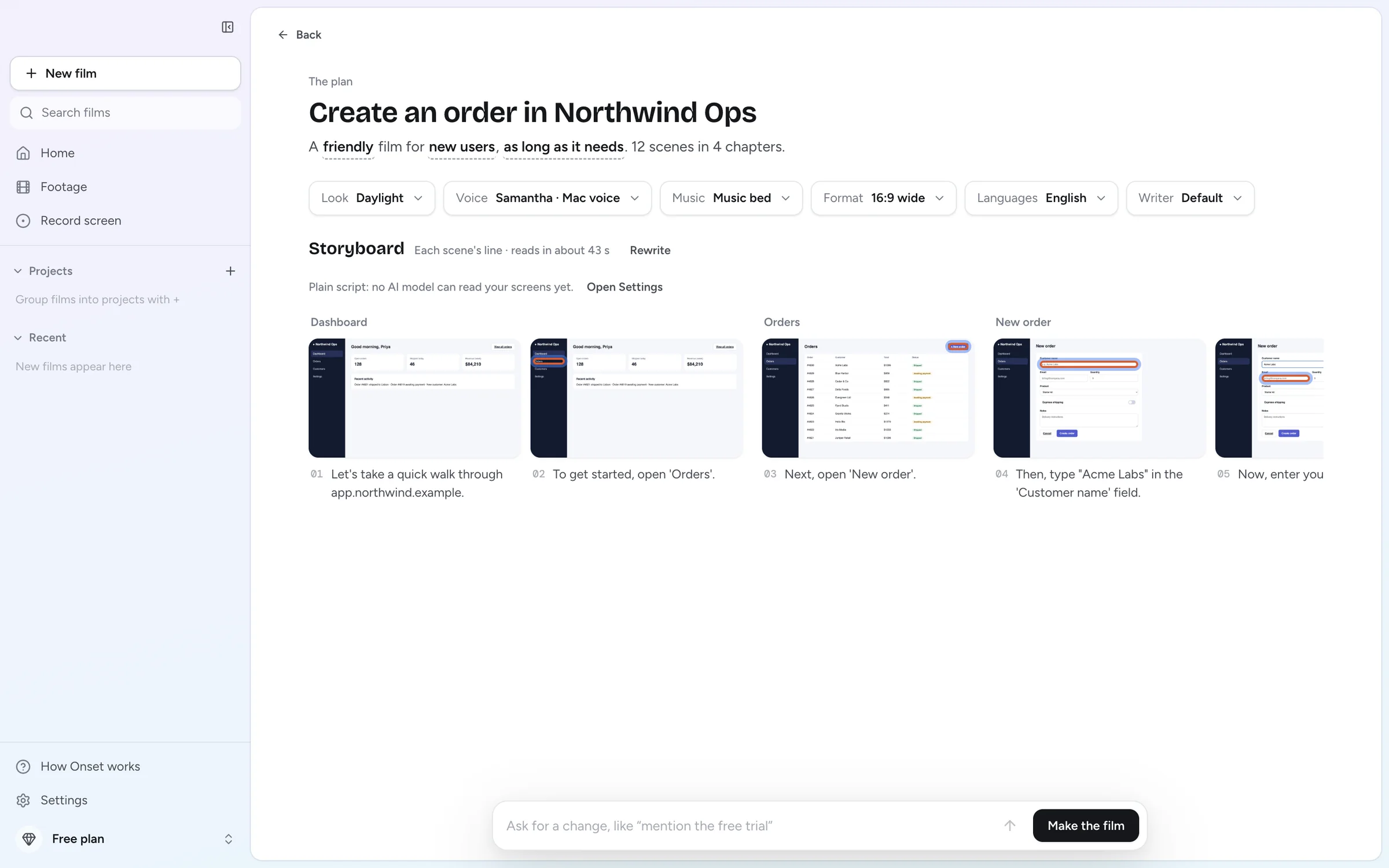Open How Onset works
The image size is (1389, 868).
[125, 766]
